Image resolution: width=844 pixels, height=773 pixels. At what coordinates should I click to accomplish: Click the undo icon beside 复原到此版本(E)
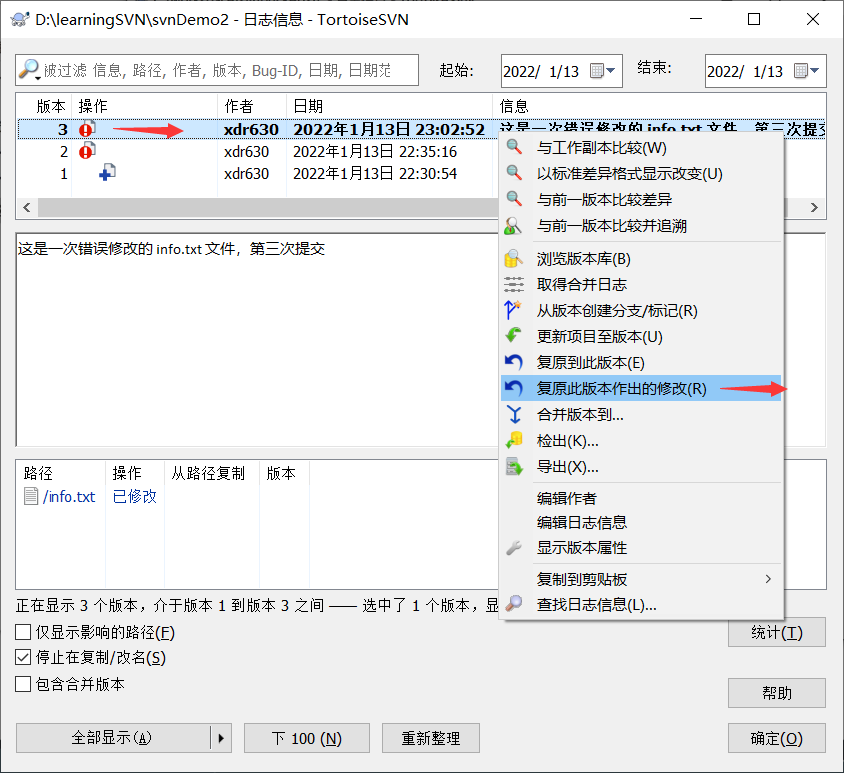point(514,362)
